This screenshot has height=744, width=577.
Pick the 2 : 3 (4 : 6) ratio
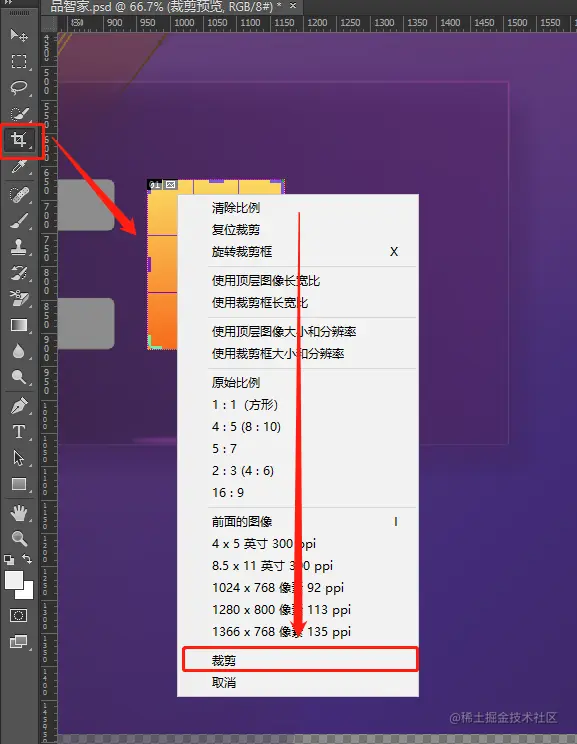tap(298, 471)
